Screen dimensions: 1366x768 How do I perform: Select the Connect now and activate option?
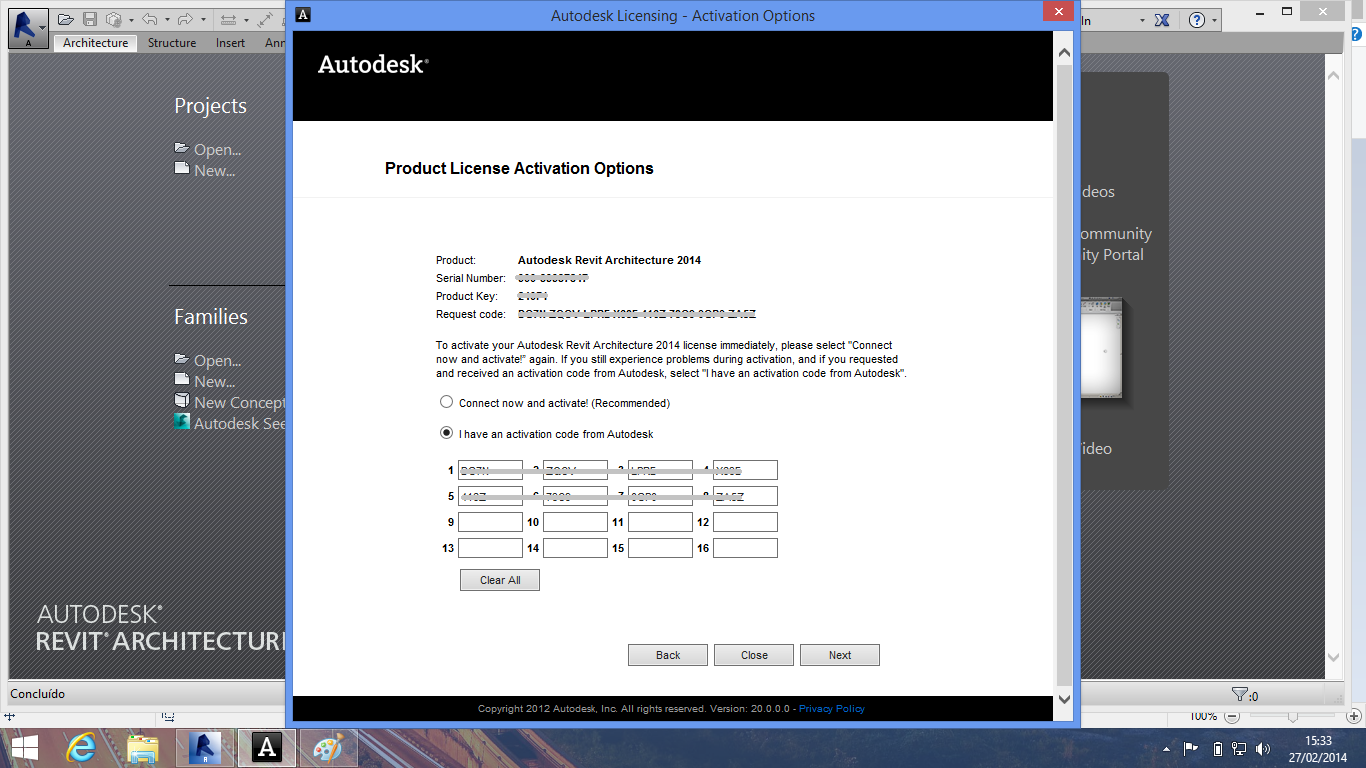pos(446,402)
